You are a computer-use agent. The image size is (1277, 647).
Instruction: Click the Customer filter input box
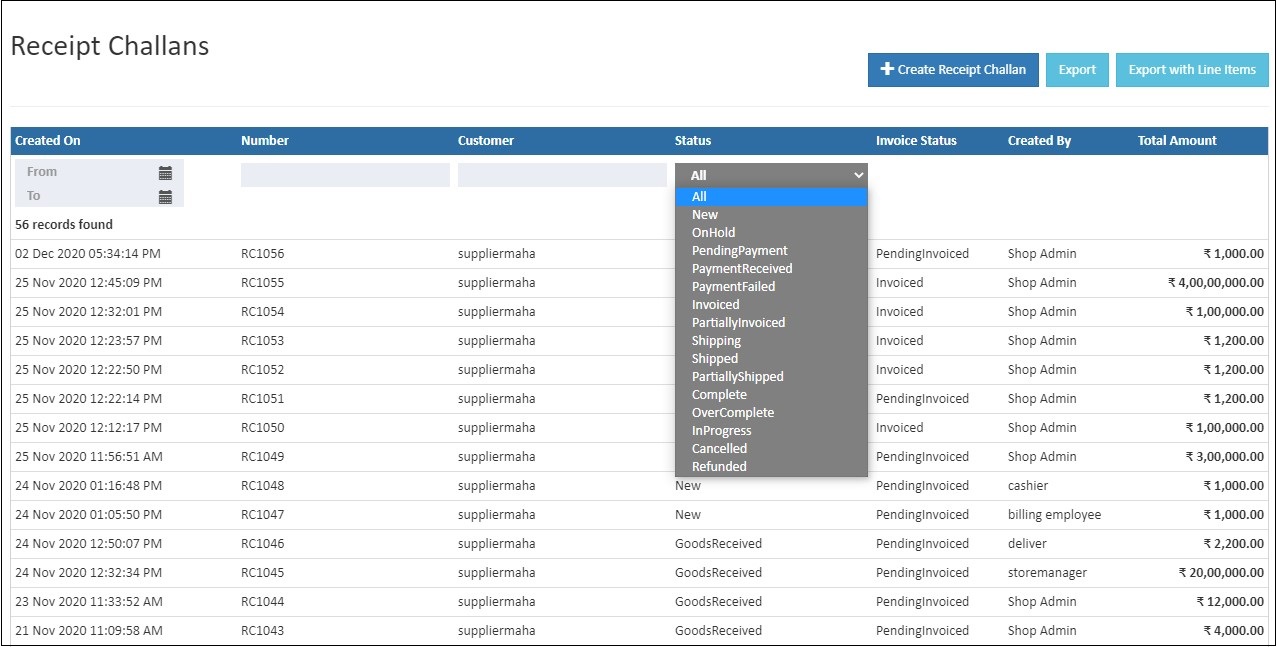[562, 175]
